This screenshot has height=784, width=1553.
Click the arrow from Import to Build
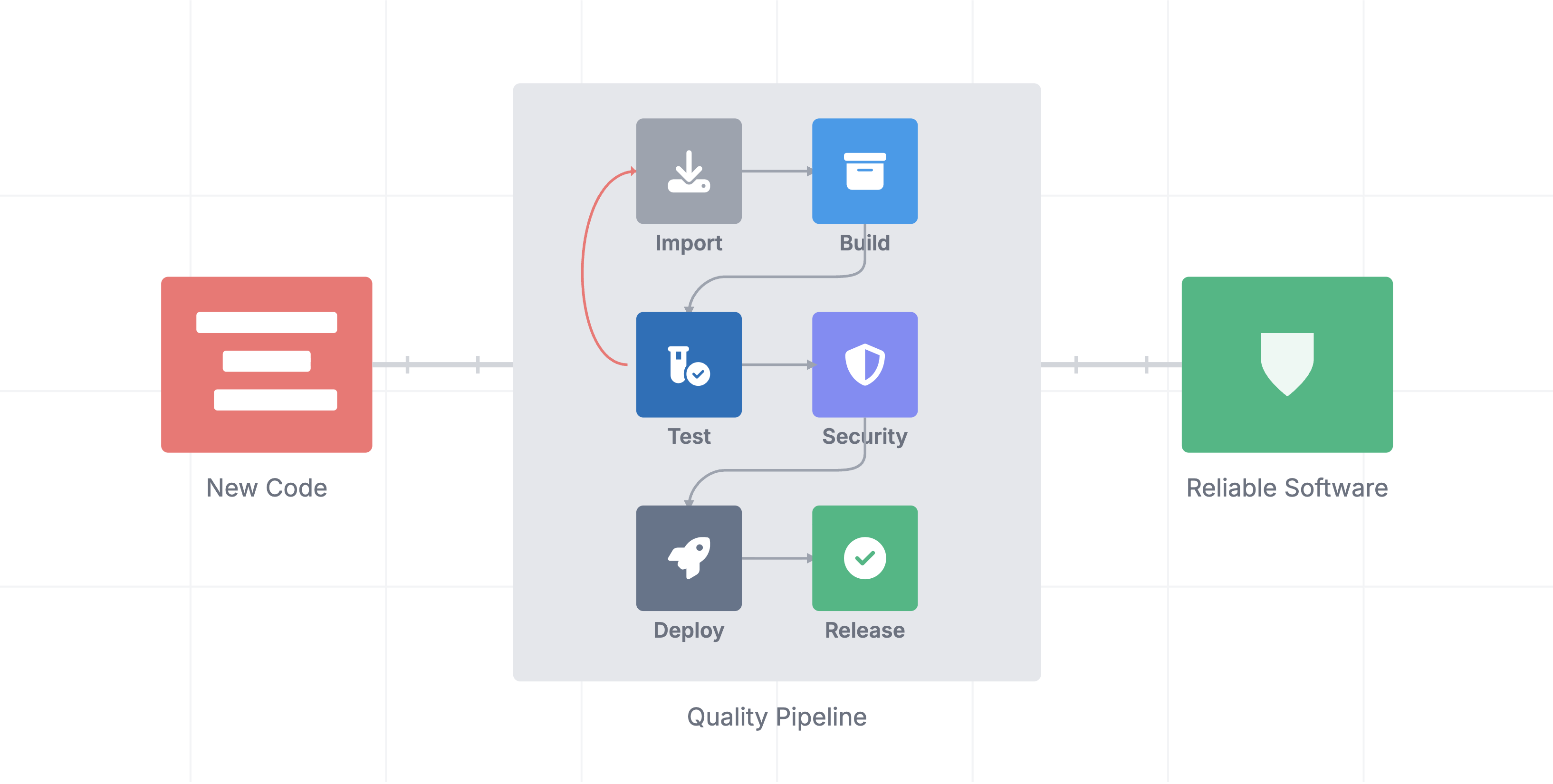point(776,171)
